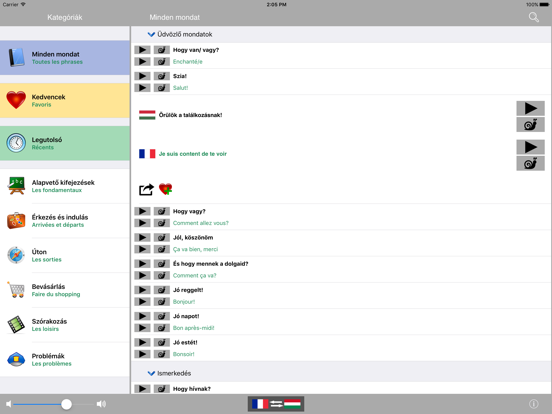Swap French and Hungarian languages
Image resolution: width=552 pixels, height=414 pixels.
click(276, 404)
